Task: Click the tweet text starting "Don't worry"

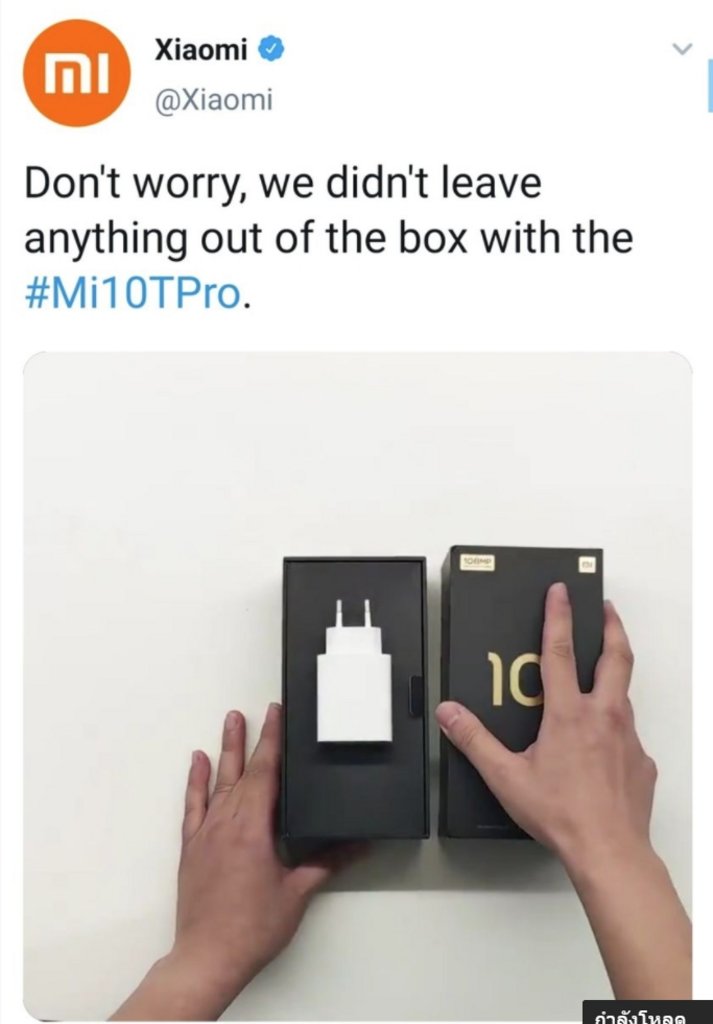Action: pyautogui.click(x=328, y=238)
